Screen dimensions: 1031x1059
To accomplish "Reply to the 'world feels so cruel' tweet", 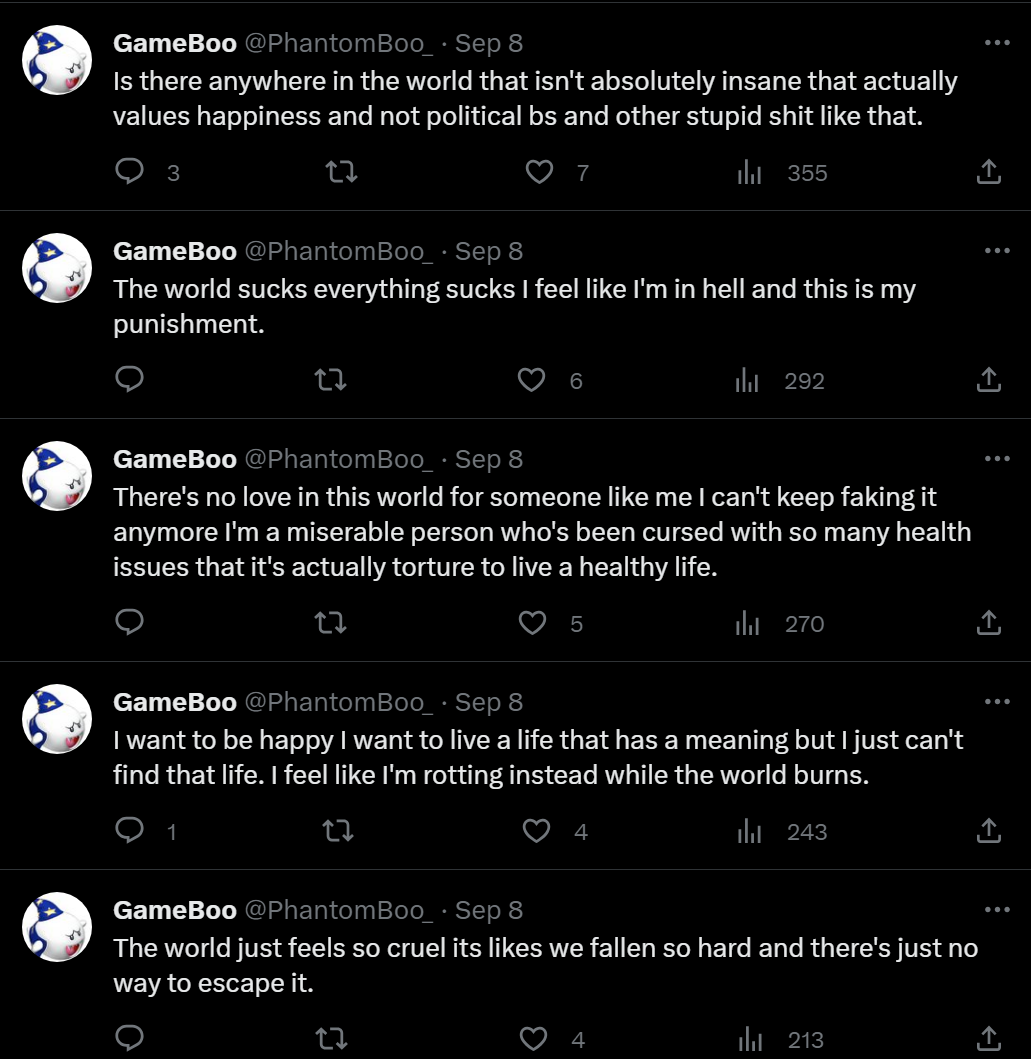I will 130,1038.
